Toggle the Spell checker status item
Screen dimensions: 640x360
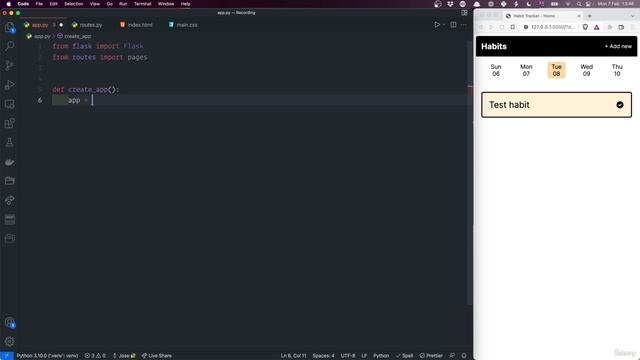click(x=404, y=356)
